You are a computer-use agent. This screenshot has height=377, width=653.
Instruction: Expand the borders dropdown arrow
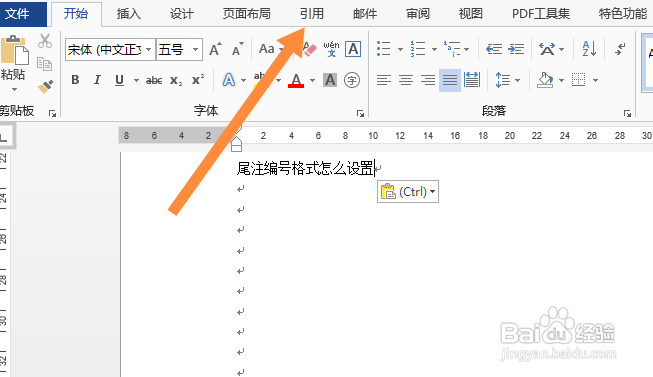click(595, 80)
